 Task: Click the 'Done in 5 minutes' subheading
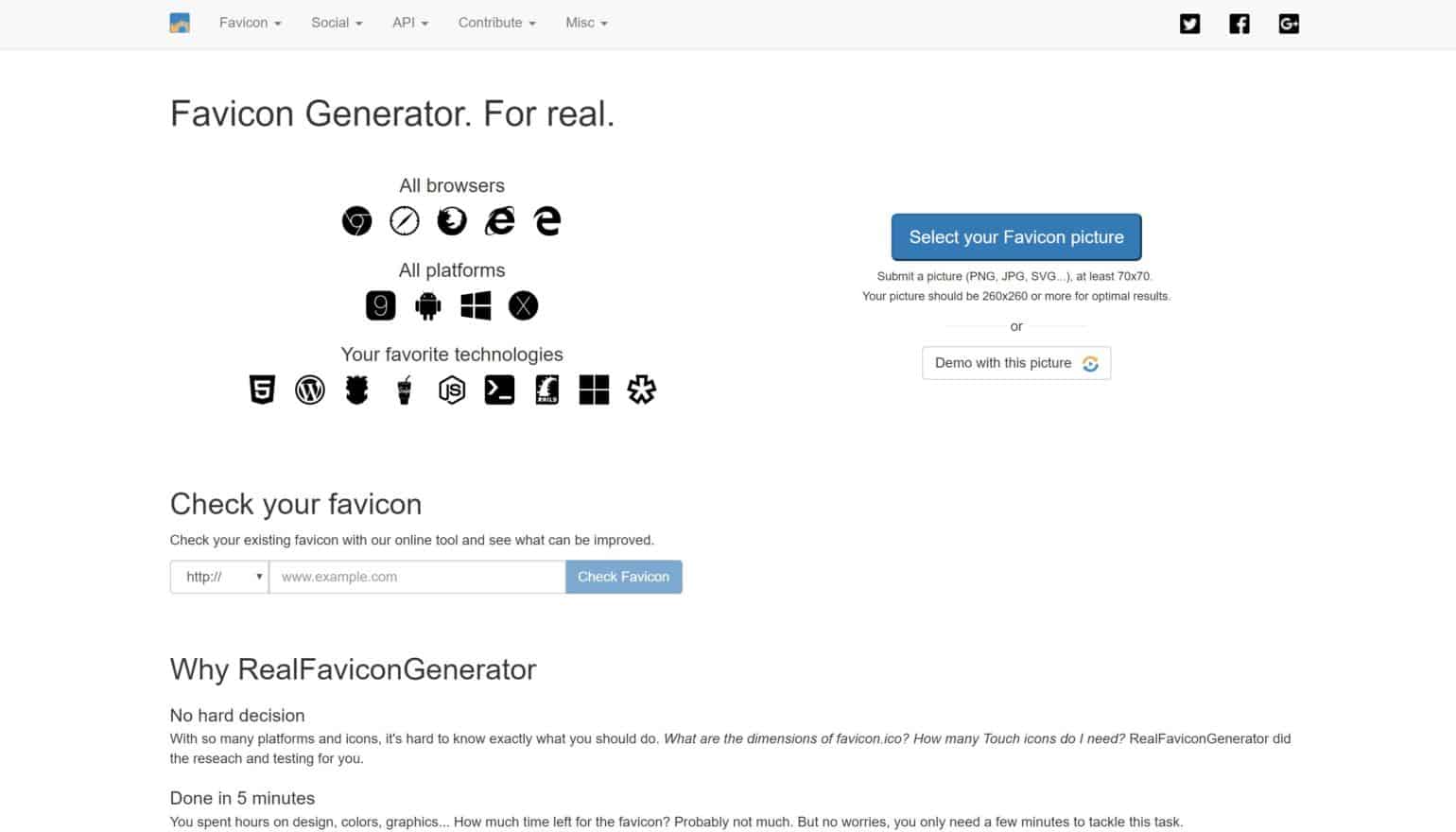coord(242,798)
